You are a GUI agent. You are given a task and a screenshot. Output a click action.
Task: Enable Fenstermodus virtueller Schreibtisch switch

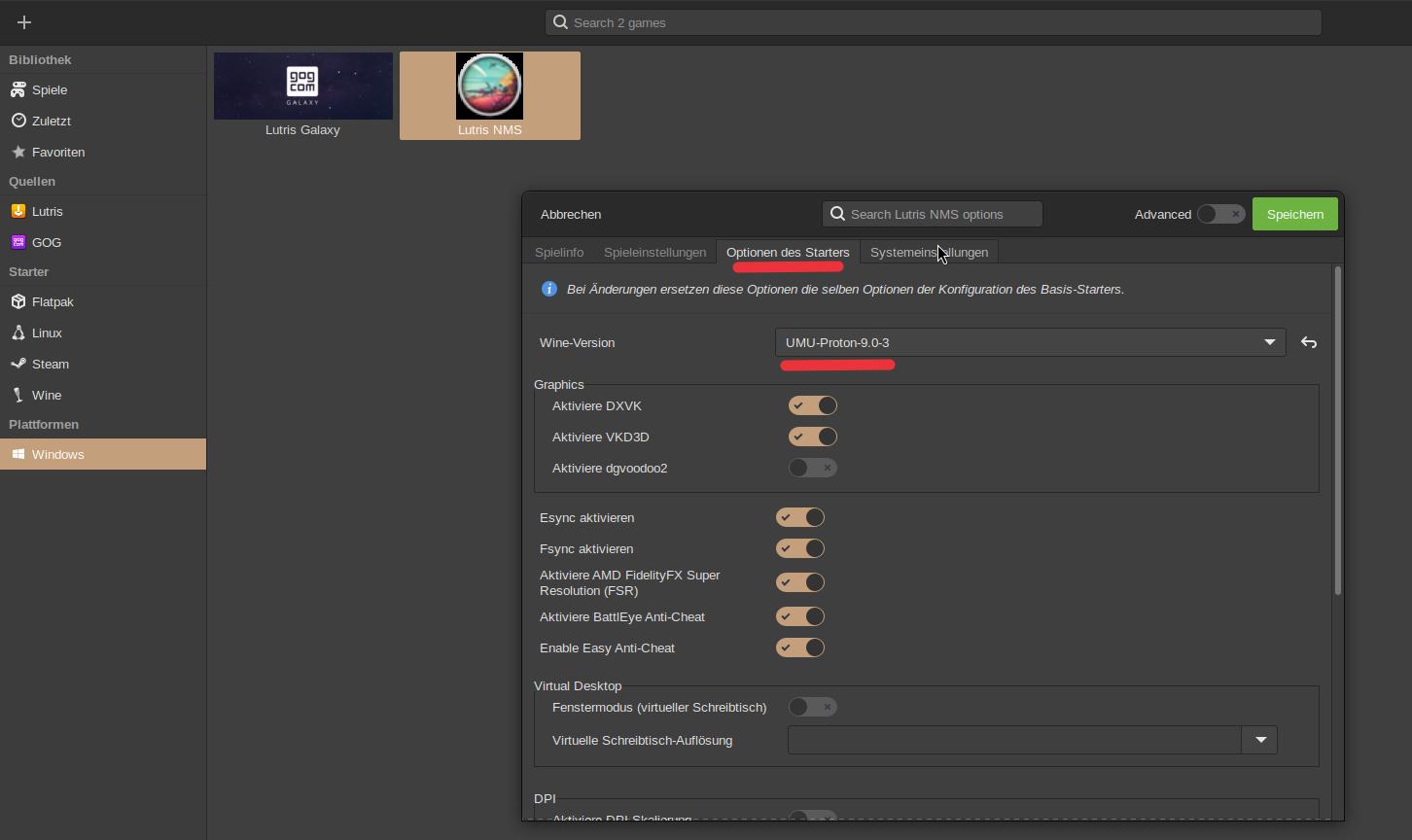pos(813,707)
